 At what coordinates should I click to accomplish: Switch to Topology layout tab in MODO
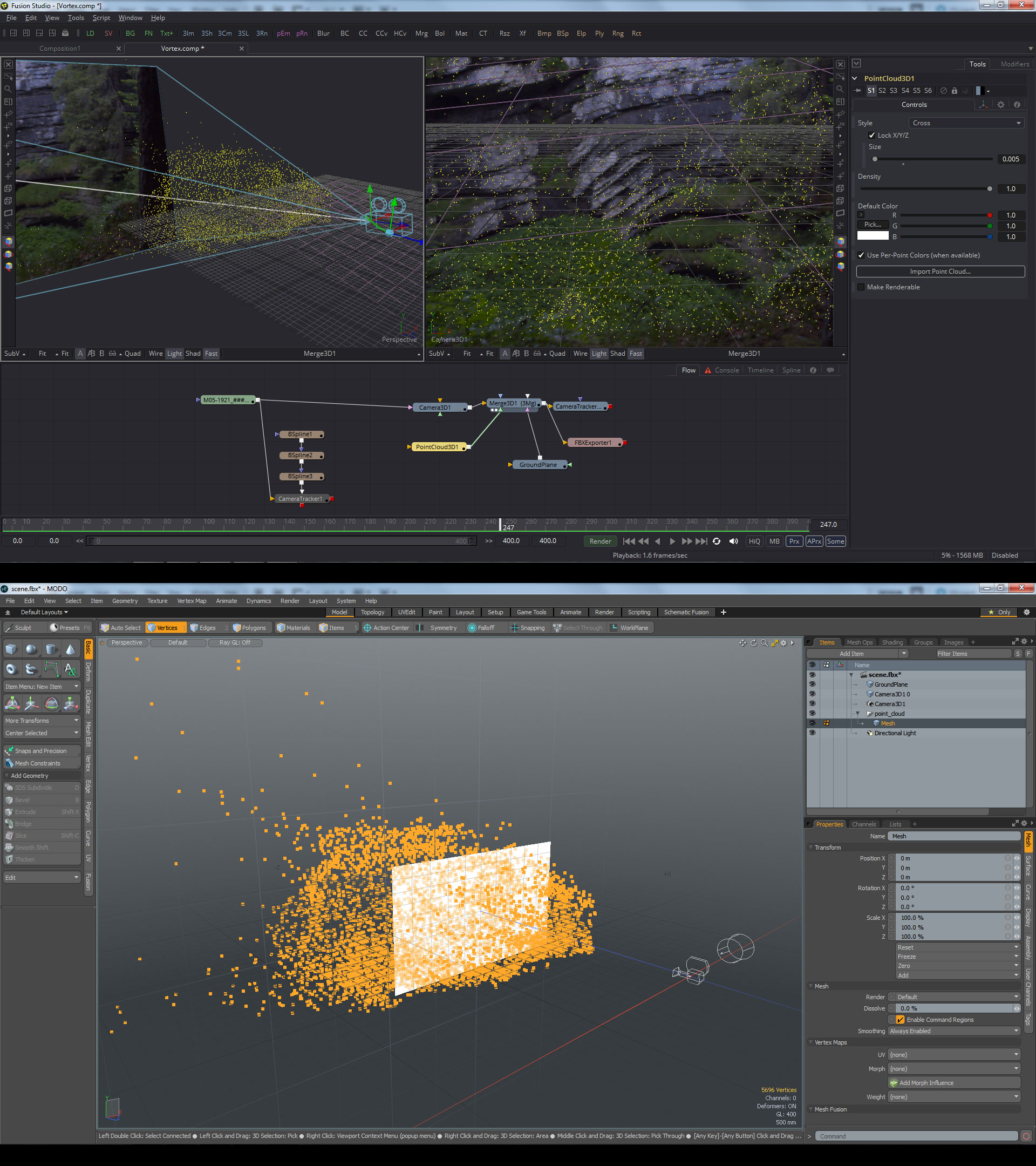[x=372, y=612]
